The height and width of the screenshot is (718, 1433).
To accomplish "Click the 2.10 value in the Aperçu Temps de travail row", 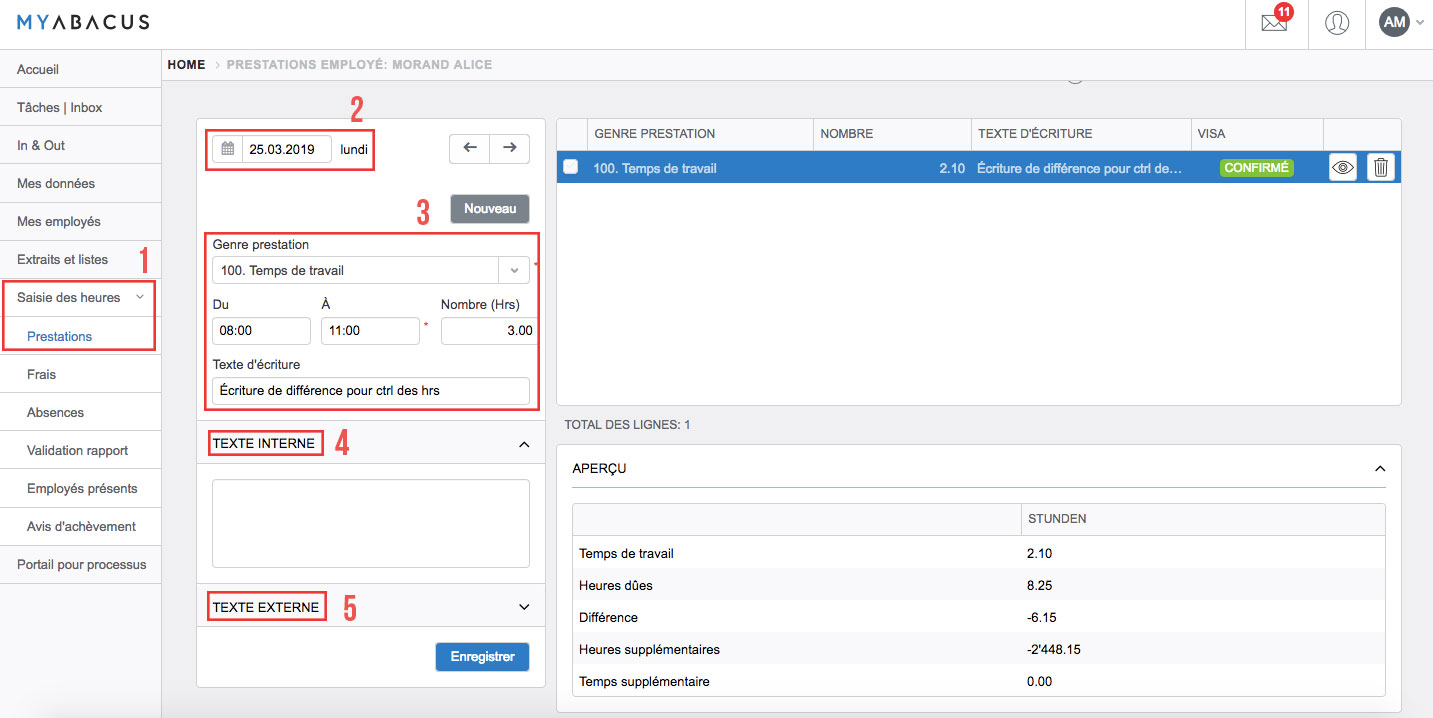I will pyautogui.click(x=1040, y=553).
